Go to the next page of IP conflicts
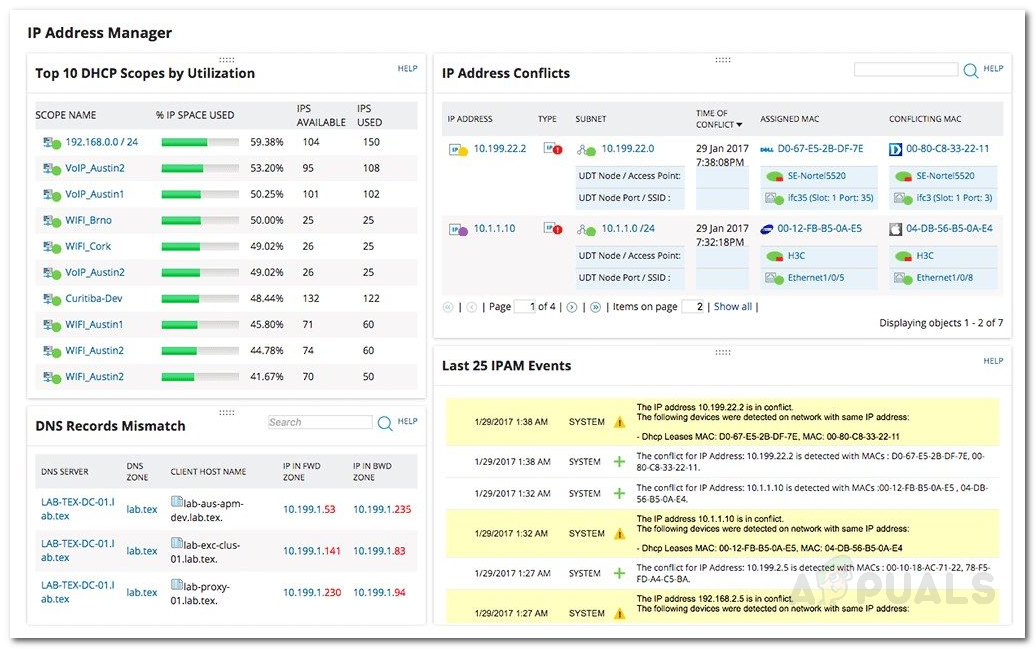The width and height of the screenshot is (1036, 649). click(570, 306)
